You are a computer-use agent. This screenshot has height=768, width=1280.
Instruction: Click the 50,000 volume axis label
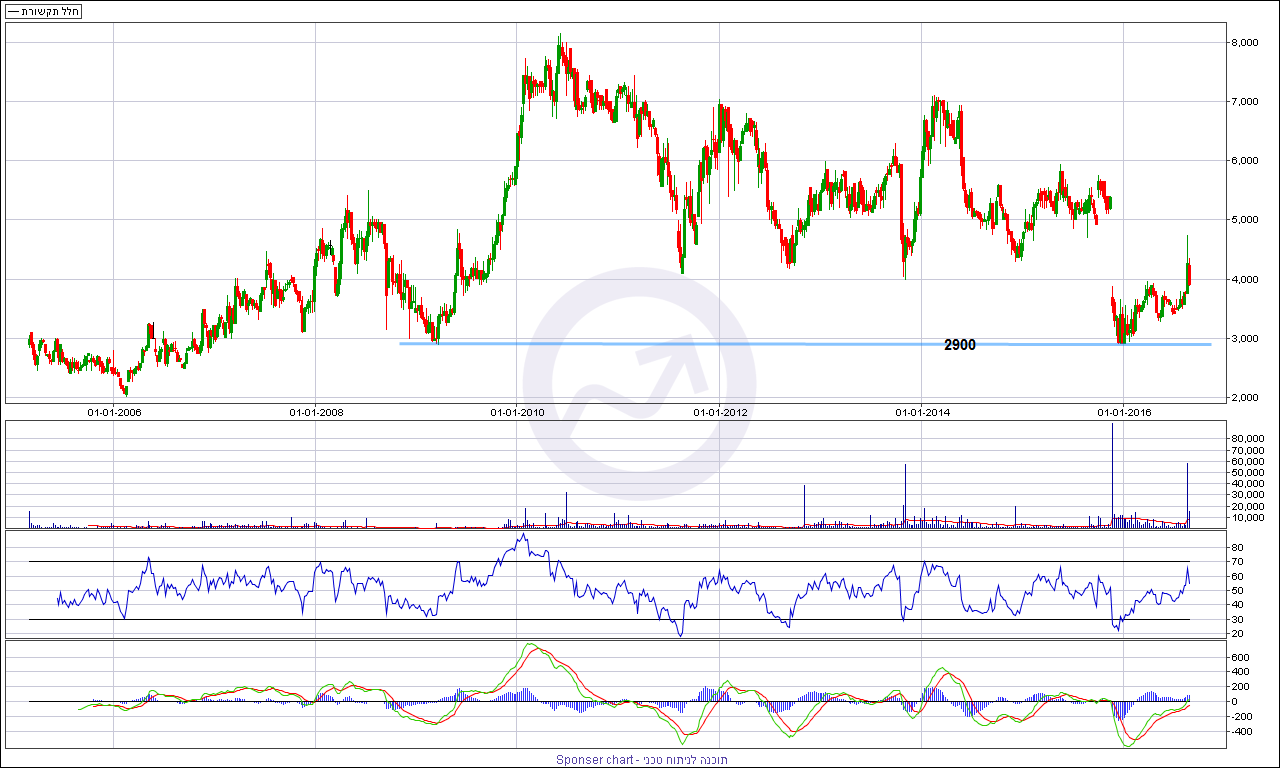coord(1250,473)
